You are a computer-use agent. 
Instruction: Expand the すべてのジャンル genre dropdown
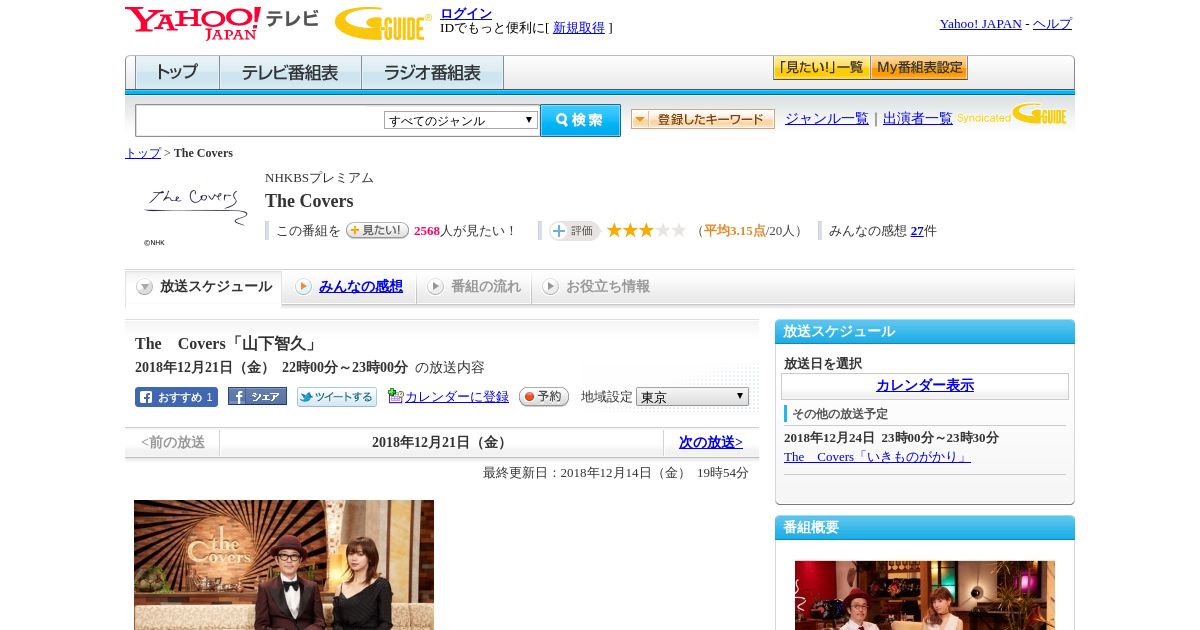click(x=461, y=120)
